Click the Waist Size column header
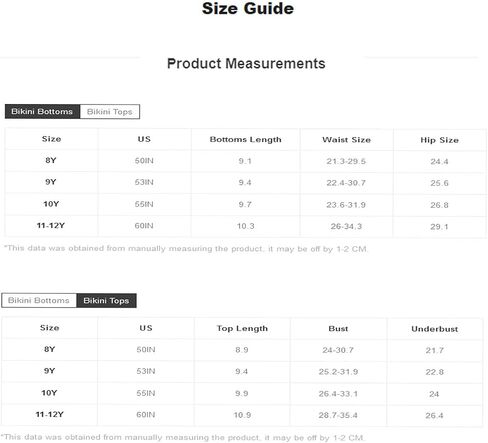This screenshot has height=443, width=488. point(346,140)
